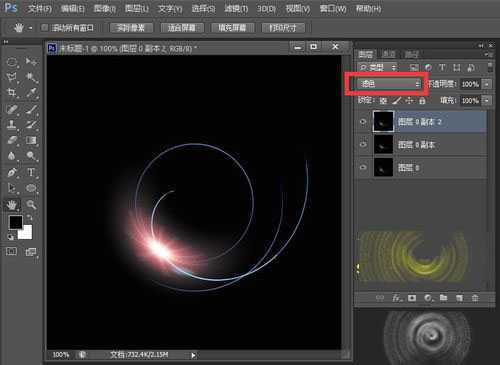The height and width of the screenshot is (365, 500).
Task: Open the Filter (T) menu
Action: [x=236, y=9]
